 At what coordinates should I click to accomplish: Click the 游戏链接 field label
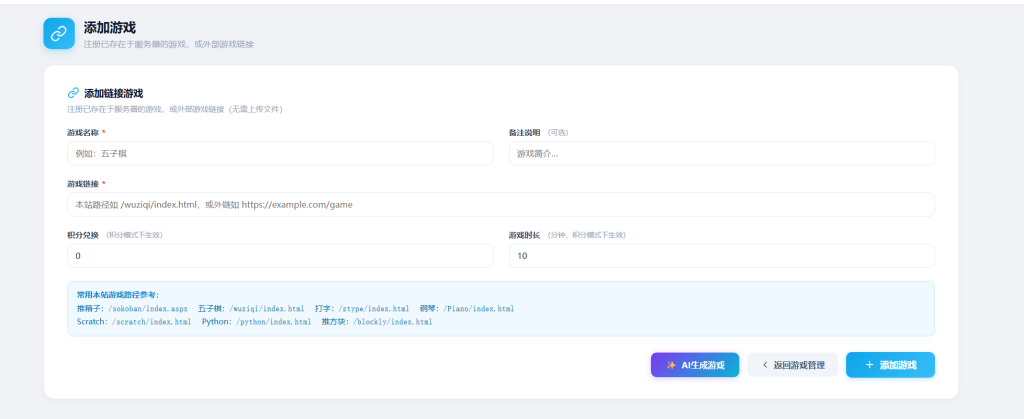pos(82,183)
